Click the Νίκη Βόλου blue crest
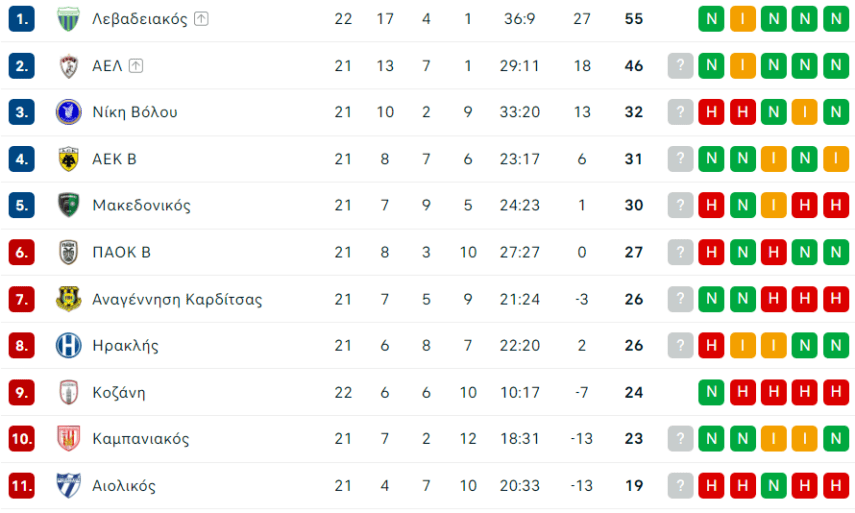The image size is (855, 513). tap(68, 112)
